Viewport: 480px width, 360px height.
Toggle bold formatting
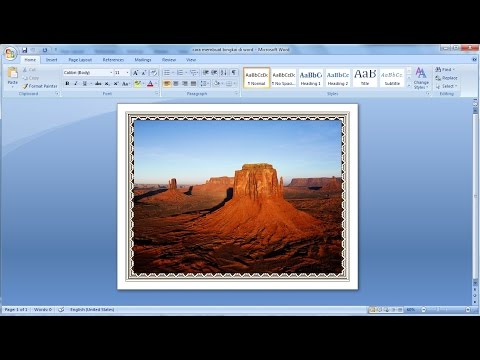coord(67,84)
